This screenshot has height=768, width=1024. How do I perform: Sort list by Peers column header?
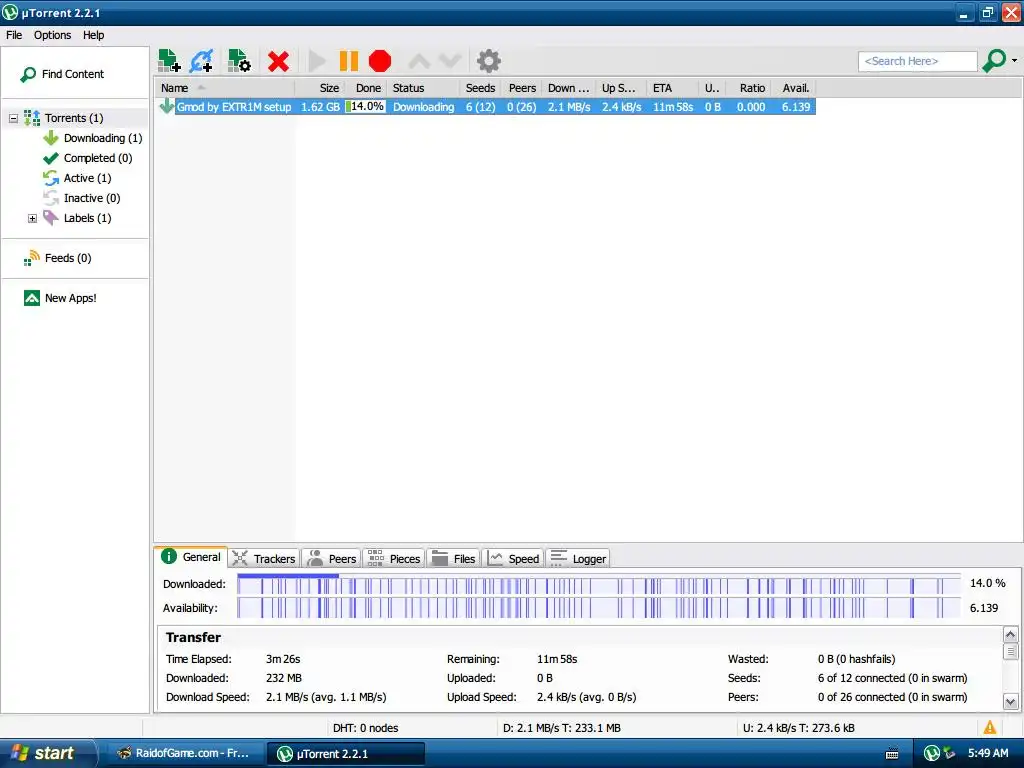(522, 88)
